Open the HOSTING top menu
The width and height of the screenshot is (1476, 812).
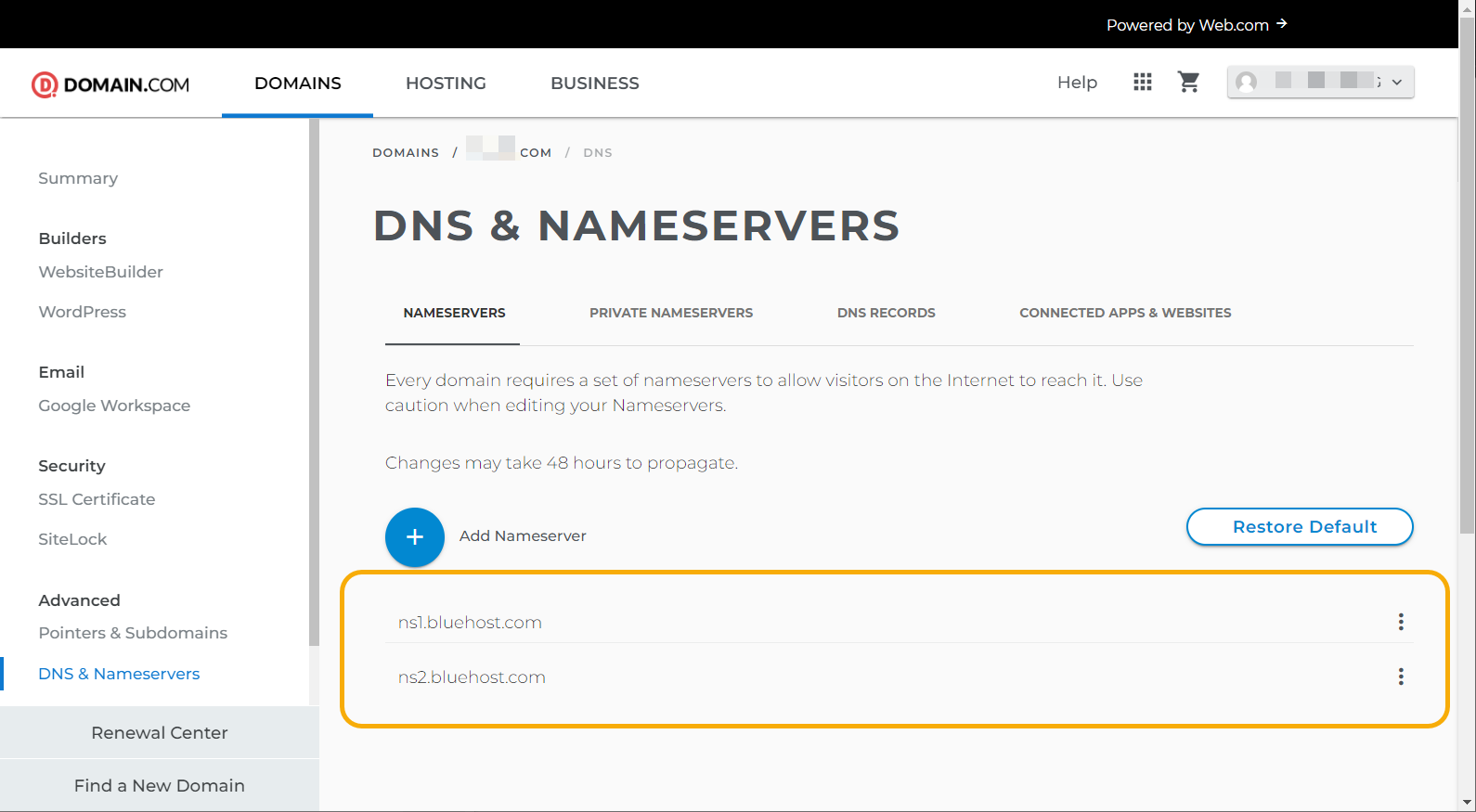pos(446,84)
